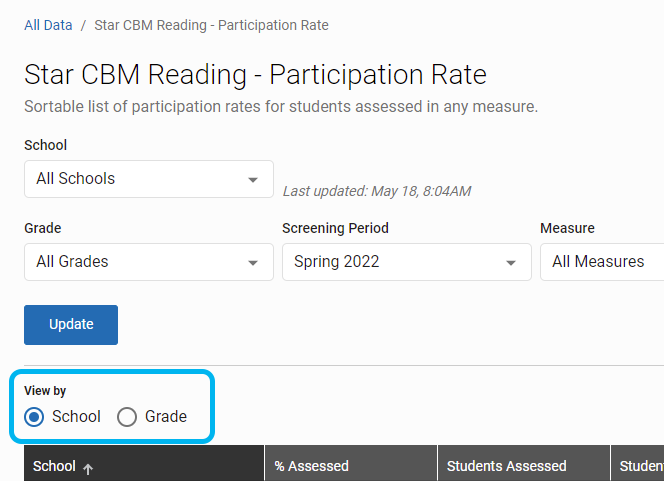Click the Screening Period label
Image resolution: width=664 pixels, height=481 pixels.
click(x=335, y=228)
